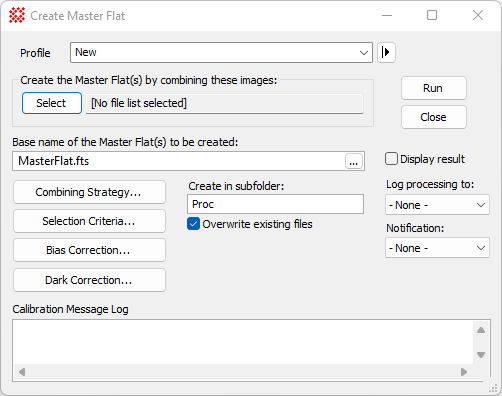Click the log scroll down arrow
This screenshot has height=396, width=502.
481,355
